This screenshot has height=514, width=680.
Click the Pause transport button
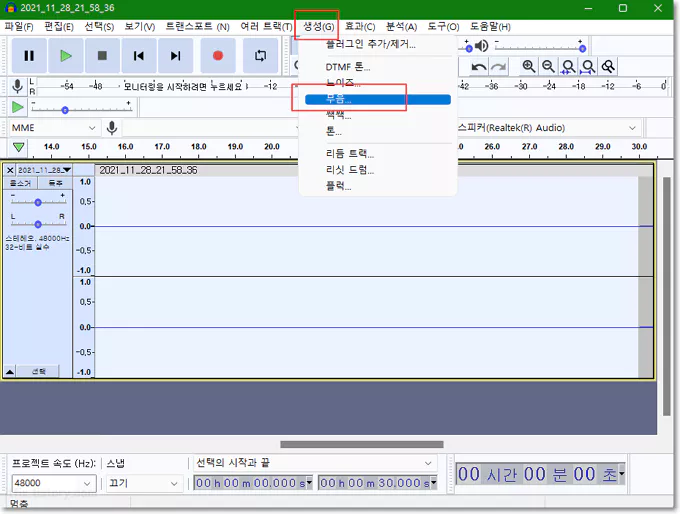pos(29,56)
